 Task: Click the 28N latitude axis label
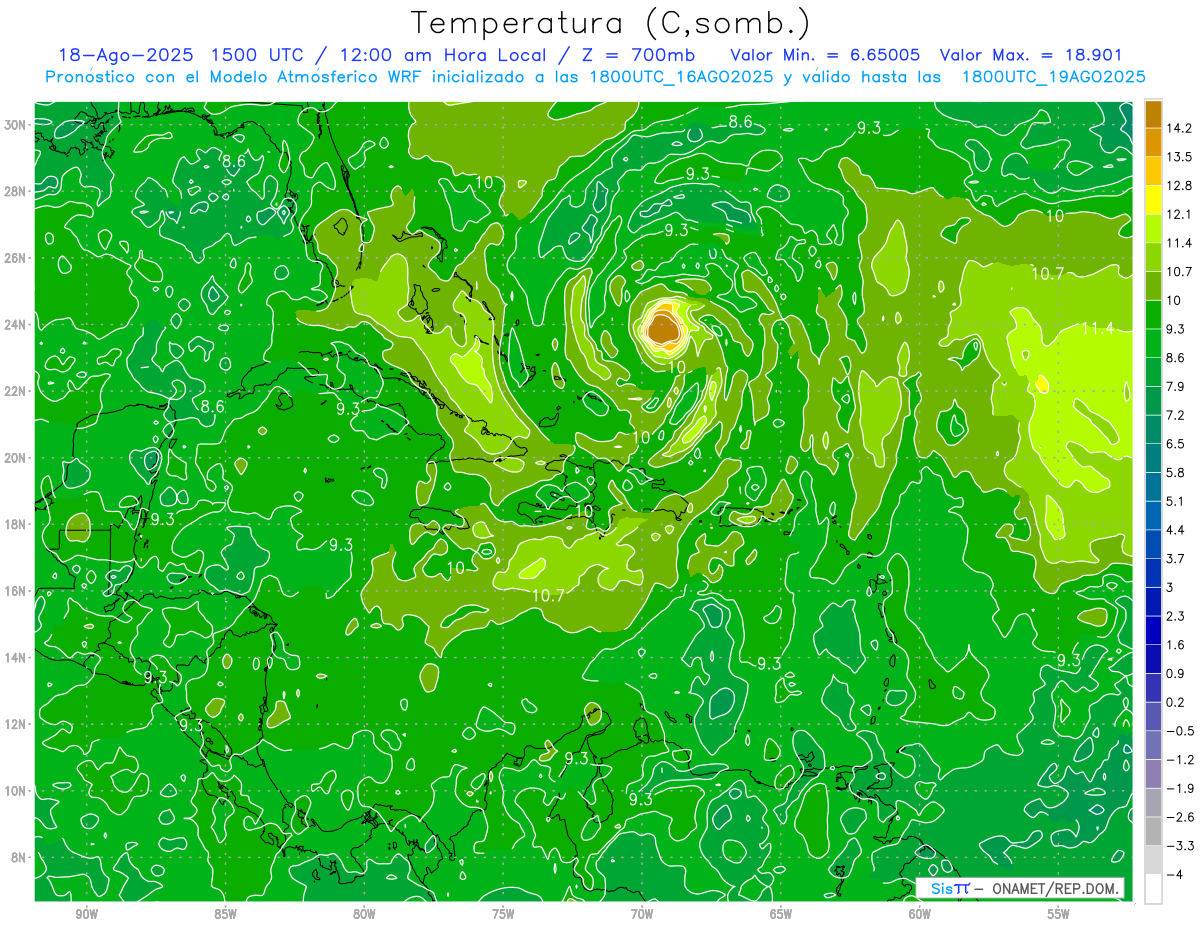tap(16, 191)
